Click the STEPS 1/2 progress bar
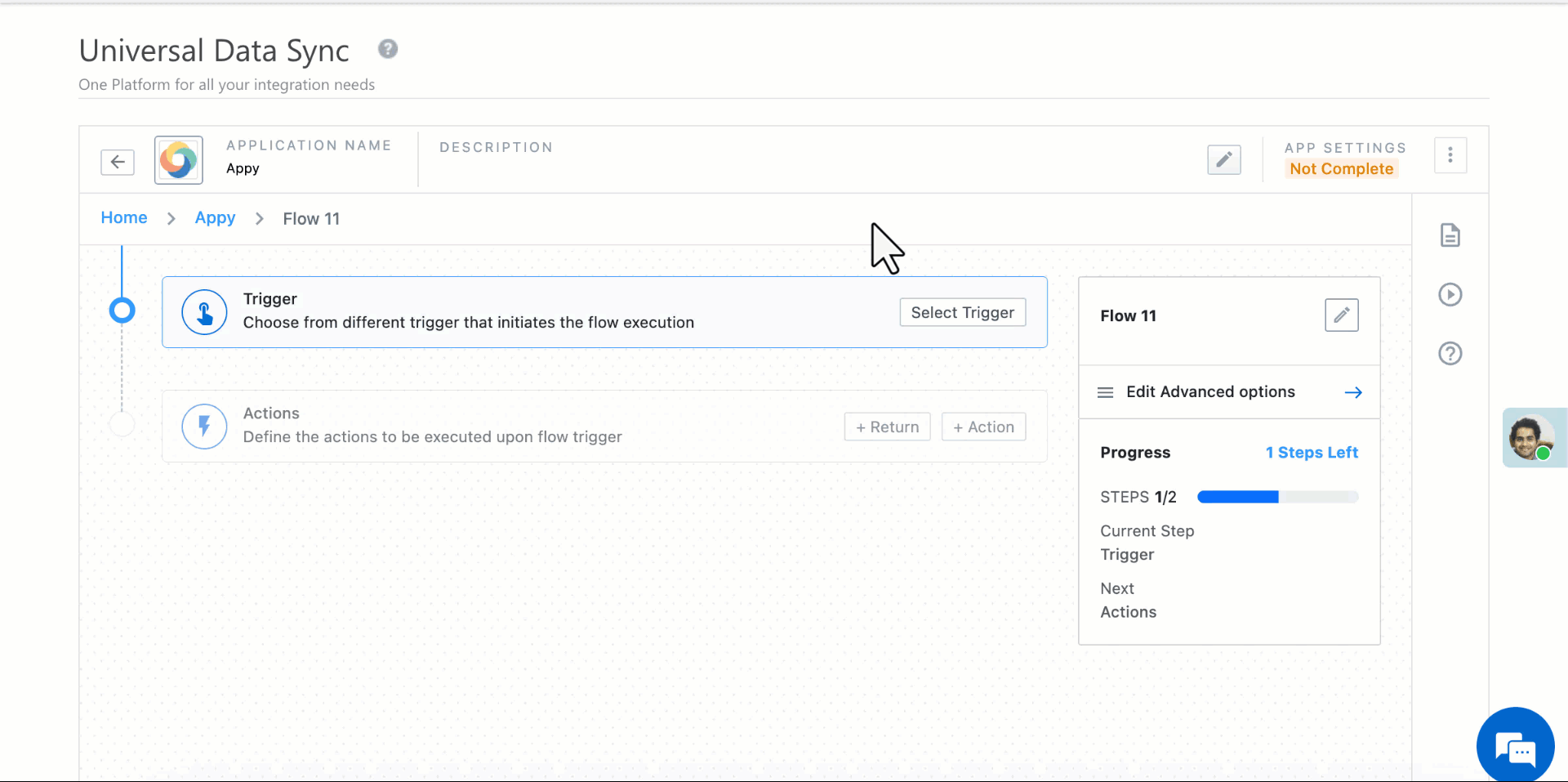 pyautogui.click(x=1276, y=496)
